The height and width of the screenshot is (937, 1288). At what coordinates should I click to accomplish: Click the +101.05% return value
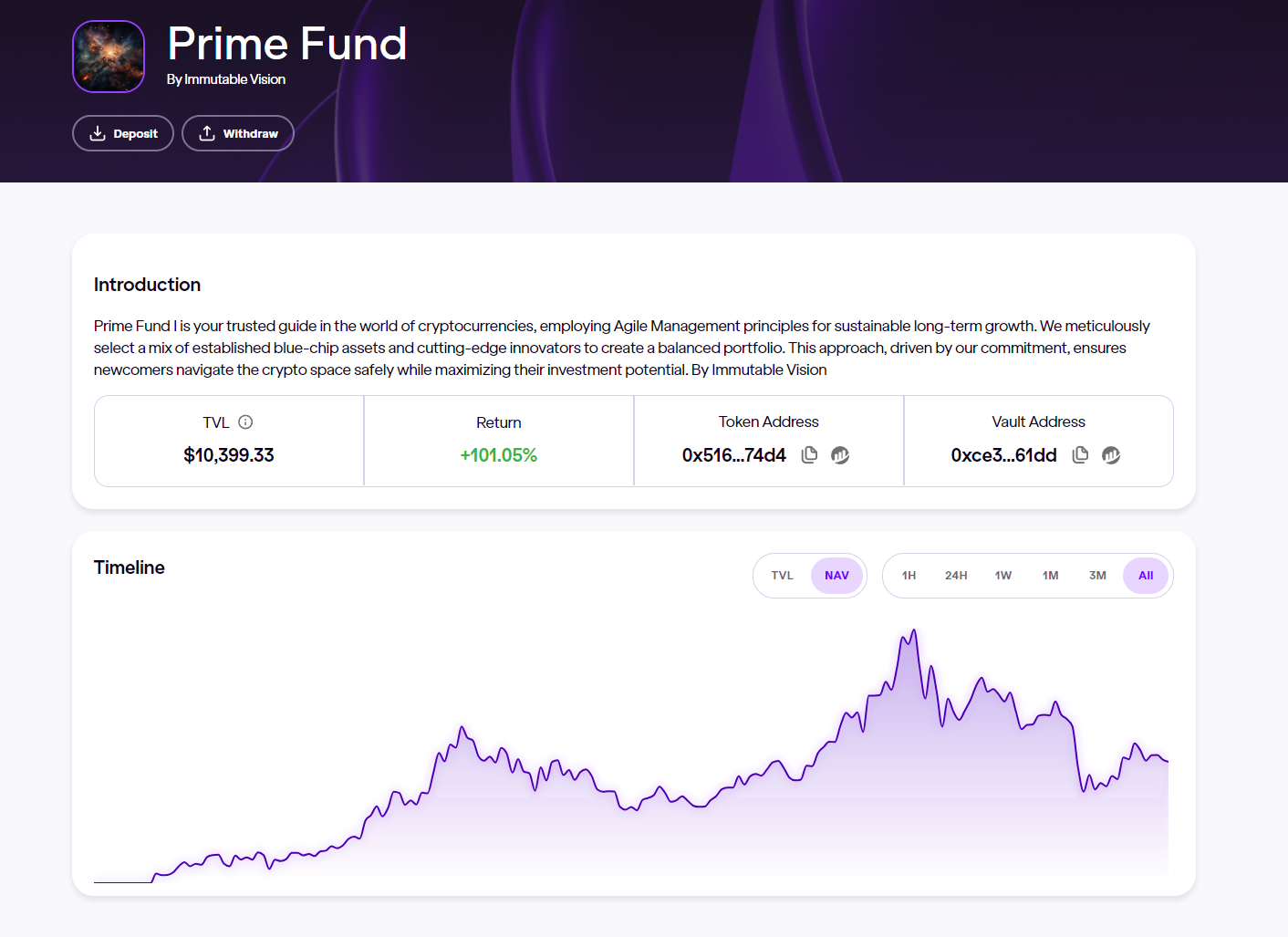(499, 455)
